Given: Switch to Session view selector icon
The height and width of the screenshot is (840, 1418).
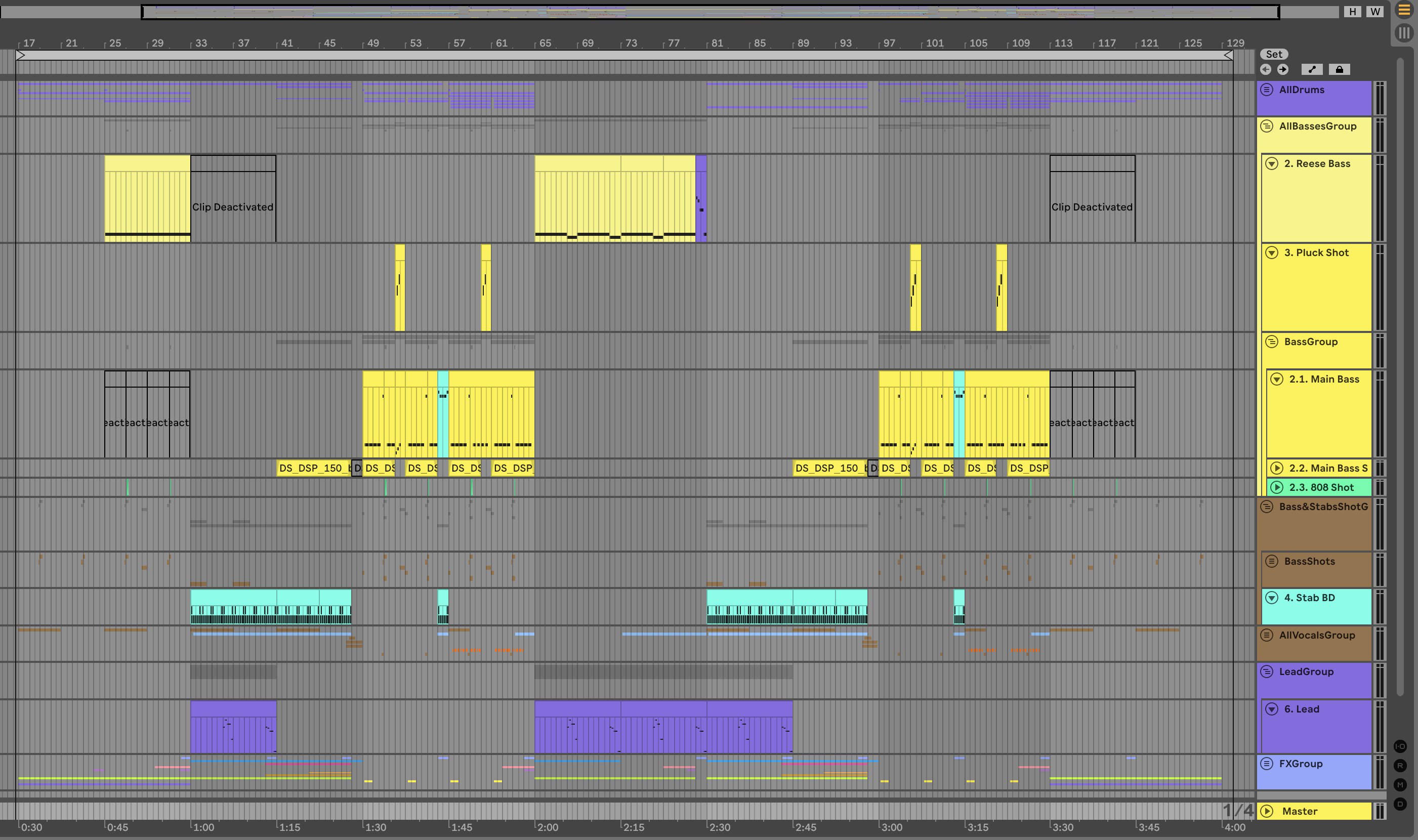Looking at the screenshot, I should pos(1404,33).
